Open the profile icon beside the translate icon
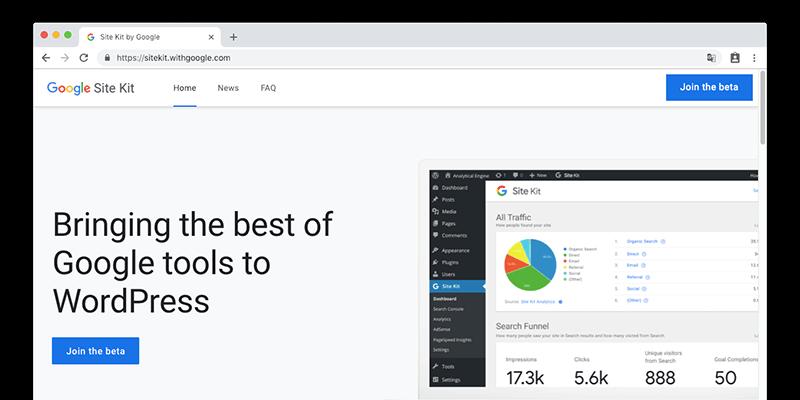This screenshot has width=800, height=400. point(735,58)
